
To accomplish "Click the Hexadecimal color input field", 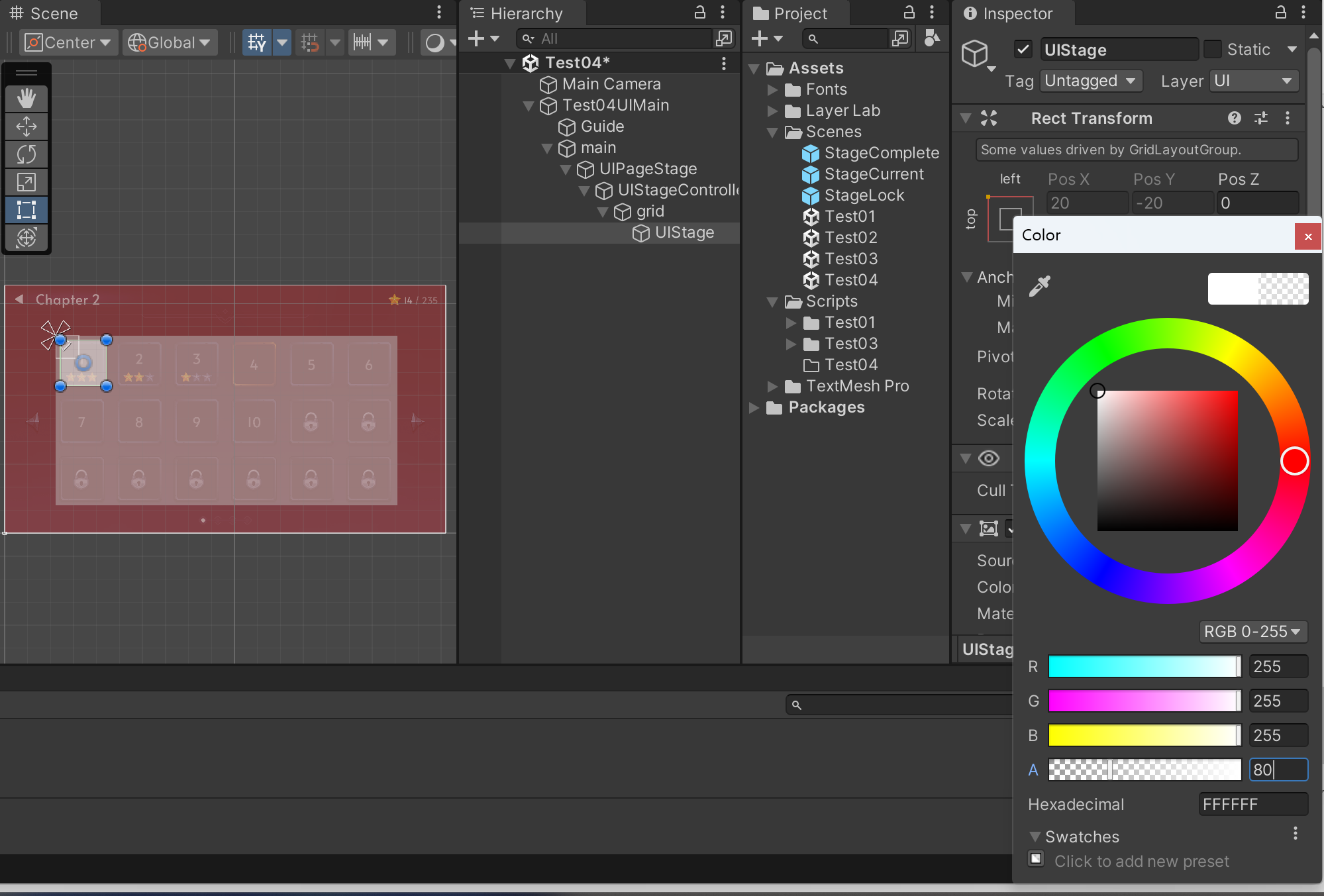I will (x=1252, y=804).
